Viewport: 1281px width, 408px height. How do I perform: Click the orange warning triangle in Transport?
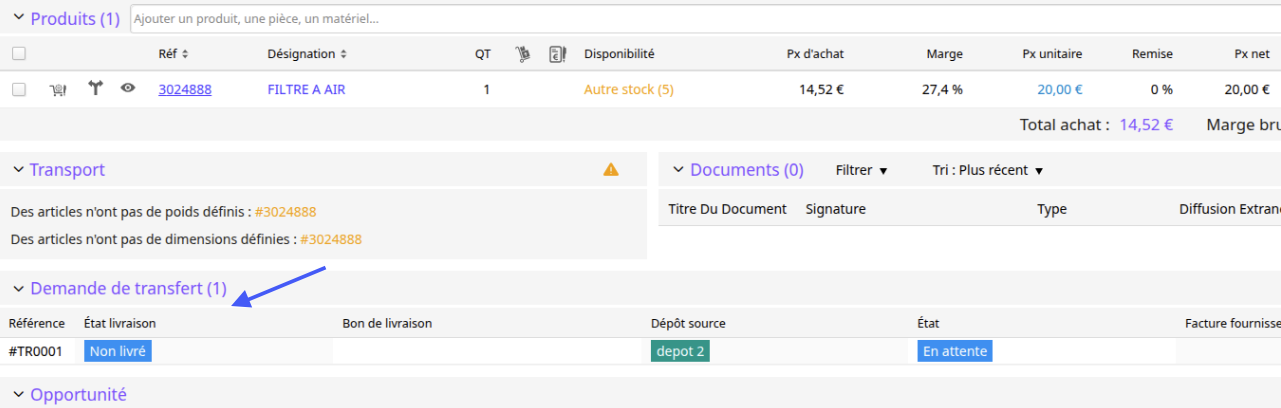click(x=611, y=170)
